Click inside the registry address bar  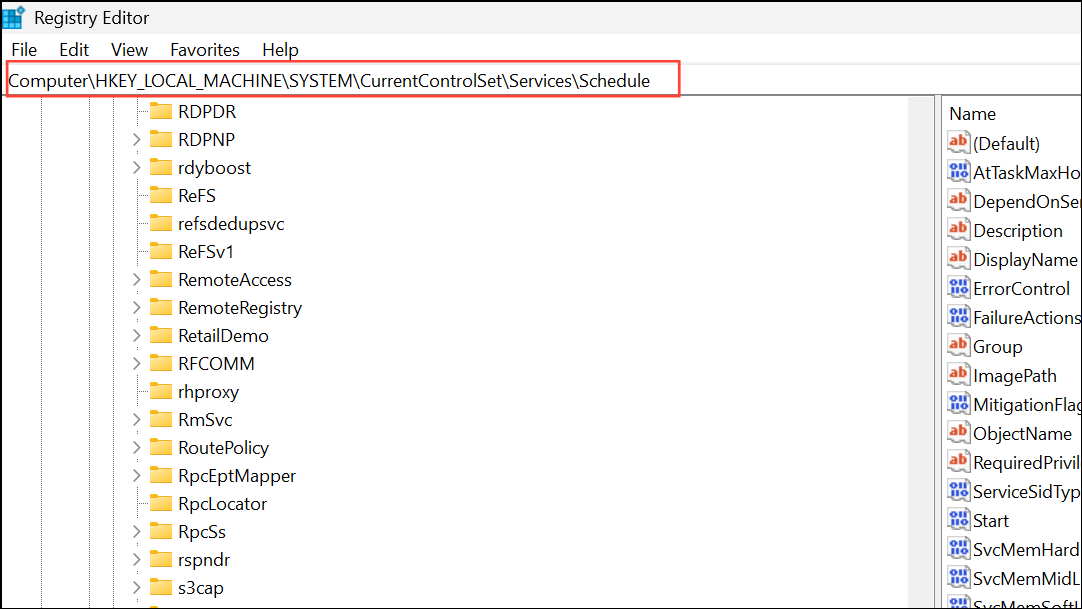click(340, 80)
